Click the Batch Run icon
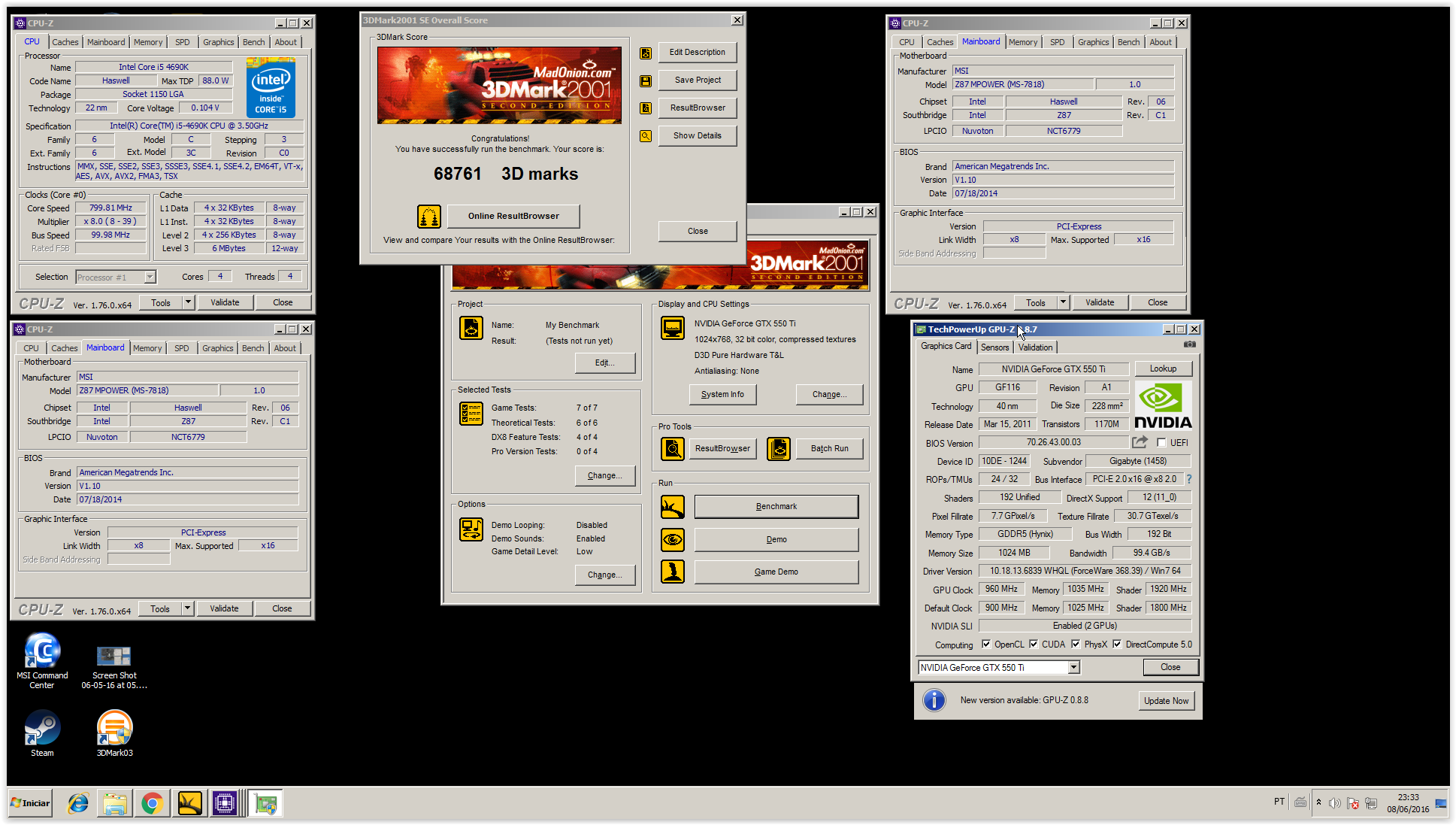 tap(779, 449)
